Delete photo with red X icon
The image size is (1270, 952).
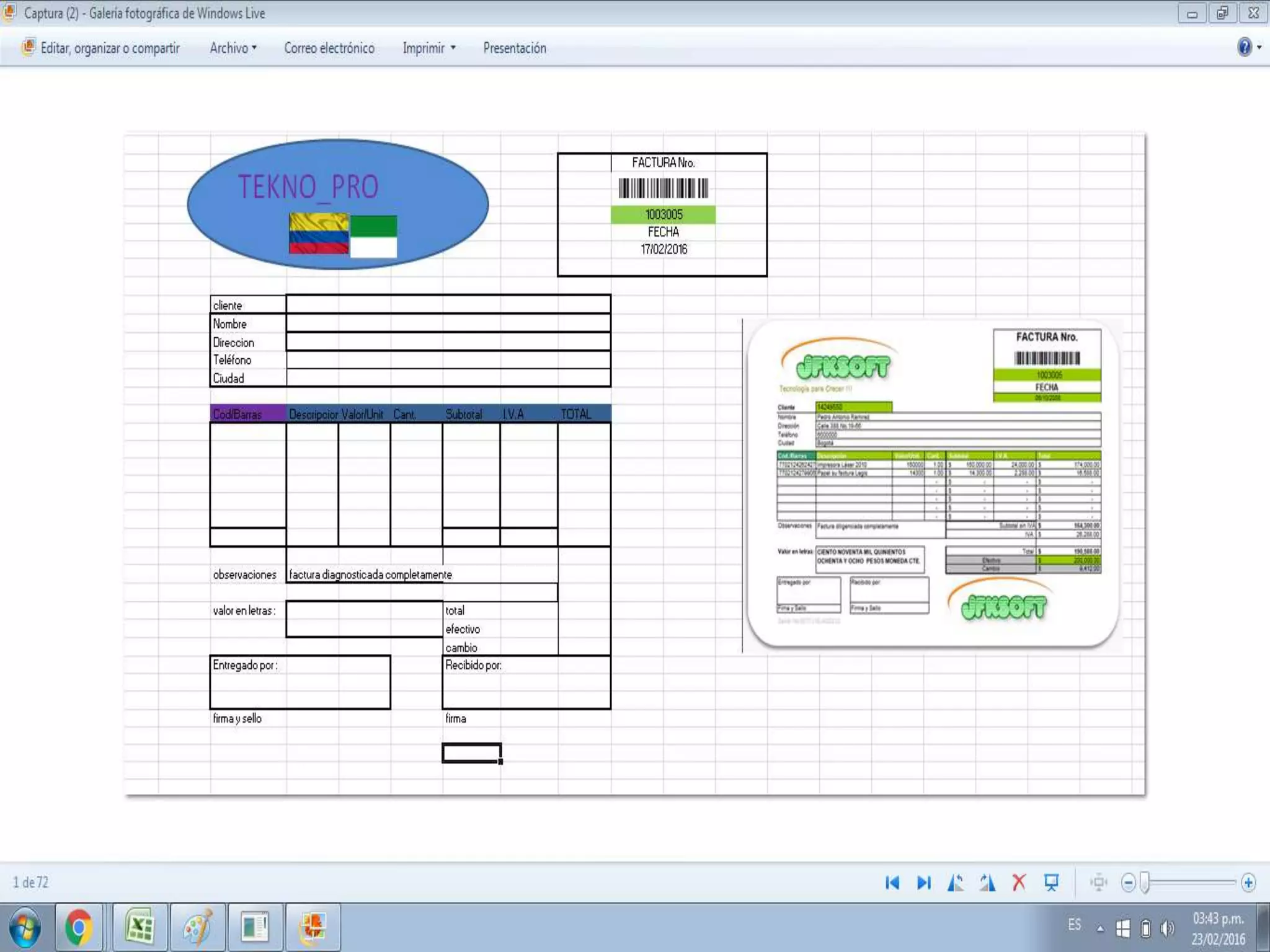point(1019,883)
